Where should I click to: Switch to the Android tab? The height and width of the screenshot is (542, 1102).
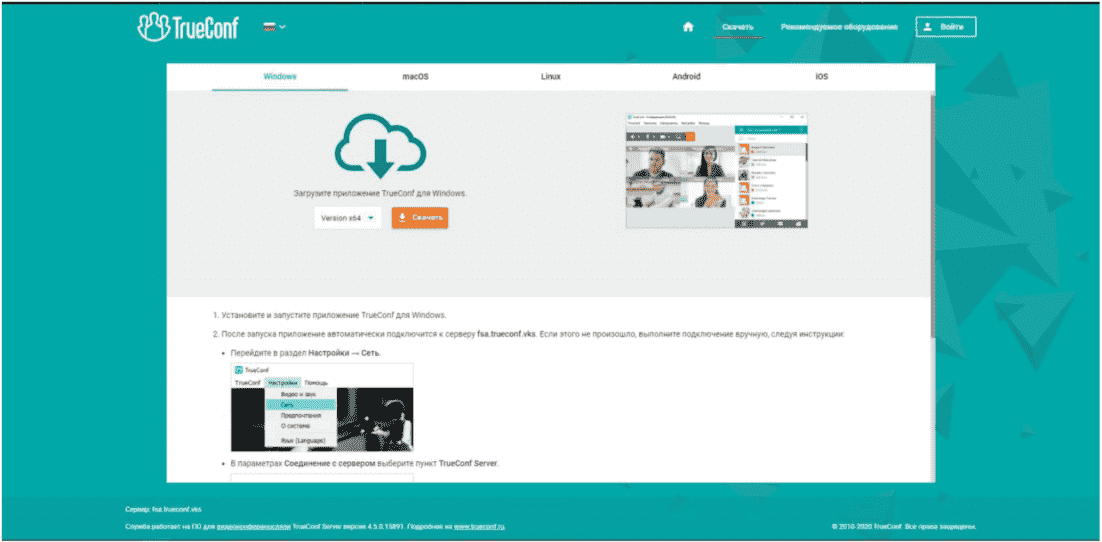point(686,77)
